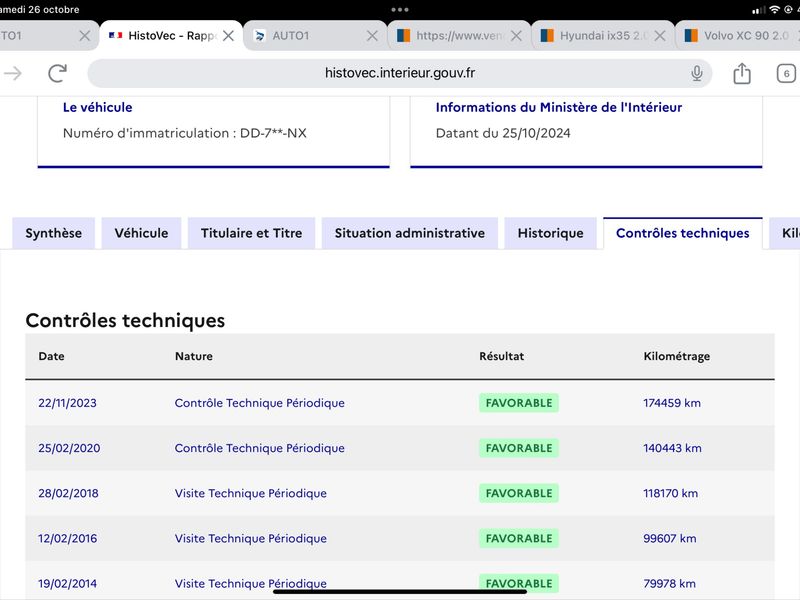Click Visite Technique Périodique on 28/02/2018 row
Viewport: 800px width, 600px height.
251,493
